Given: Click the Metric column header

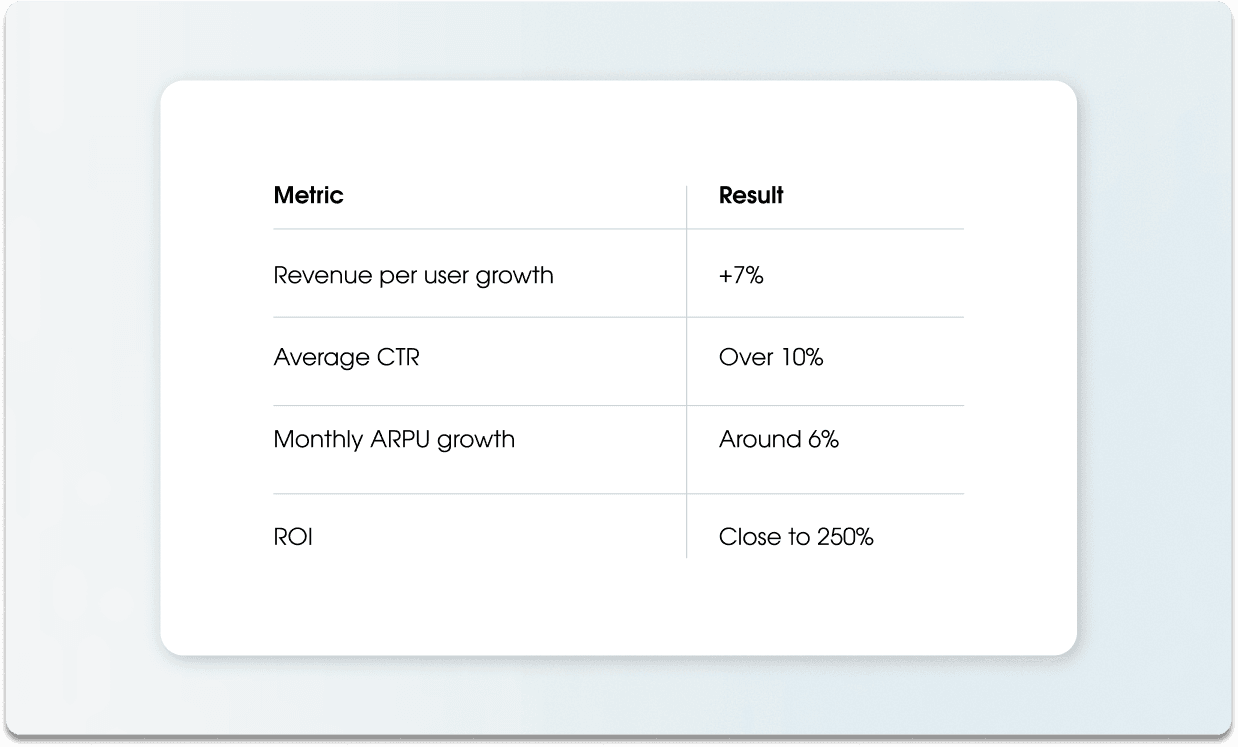Looking at the screenshot, I should pyautogui.click(x=308, y=196).
